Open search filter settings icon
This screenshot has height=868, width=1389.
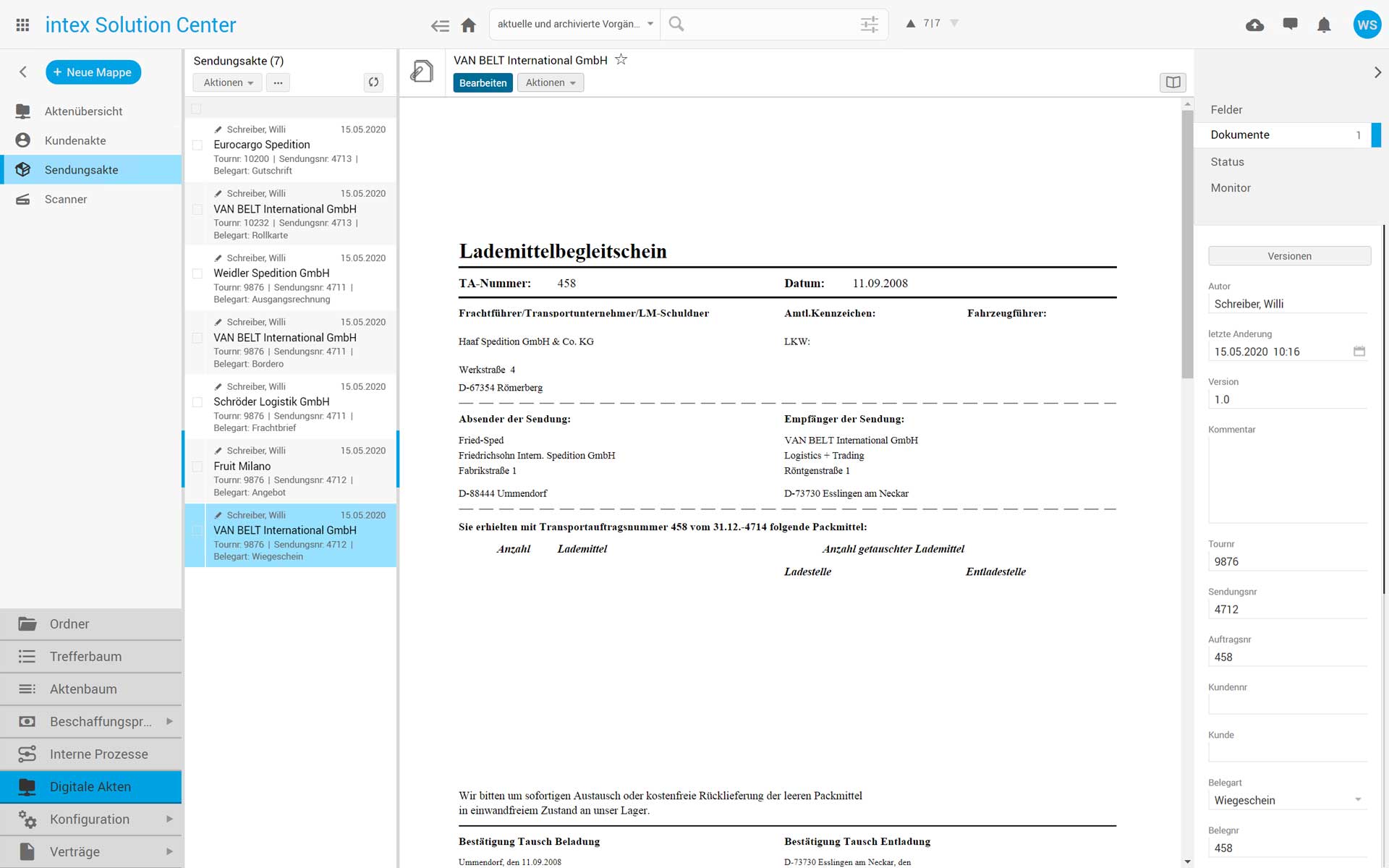tap(869, 25)
